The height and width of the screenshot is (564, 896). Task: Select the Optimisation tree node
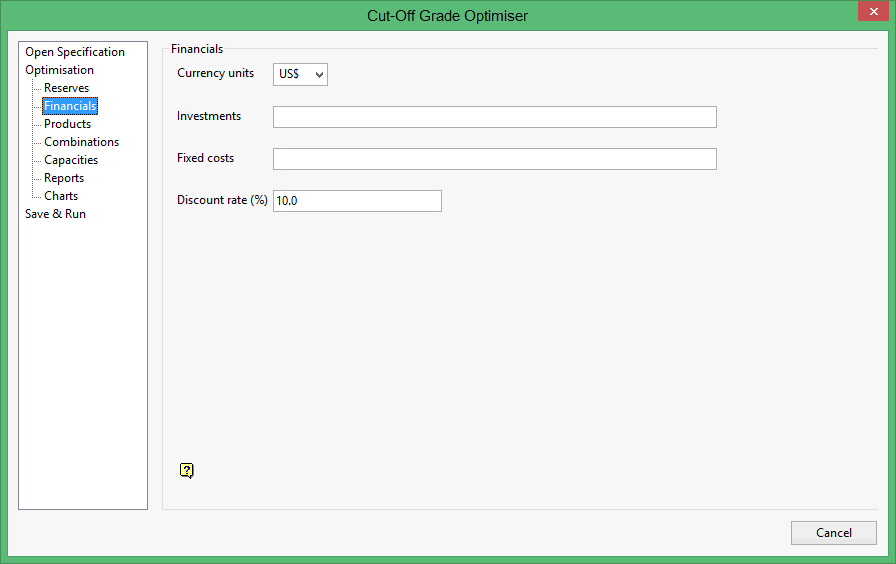point(59,70)
